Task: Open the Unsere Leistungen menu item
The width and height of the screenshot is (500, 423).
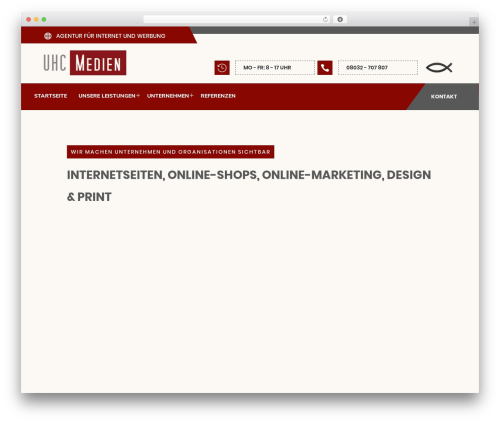Action: click(107, 96)
